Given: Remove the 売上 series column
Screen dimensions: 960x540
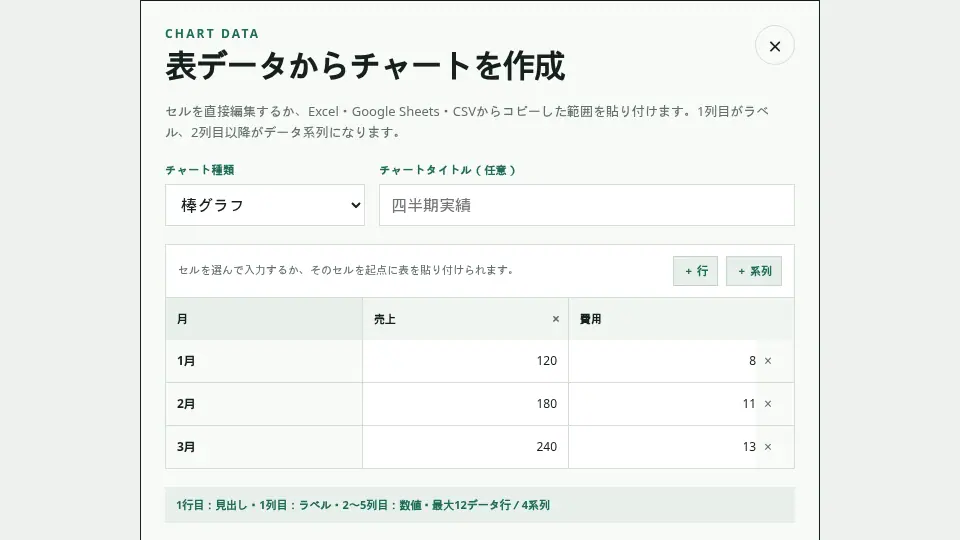Looking at the screenshot, I should pos(556,319).
